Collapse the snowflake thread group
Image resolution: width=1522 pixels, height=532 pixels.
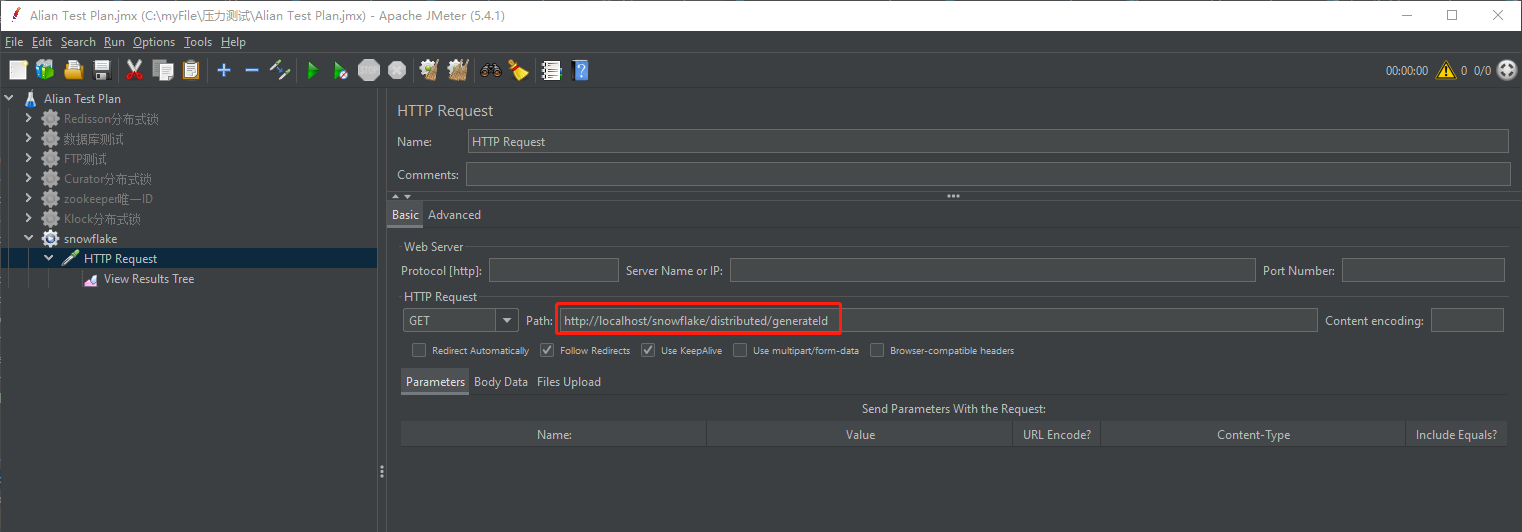(x=29, y=239)
